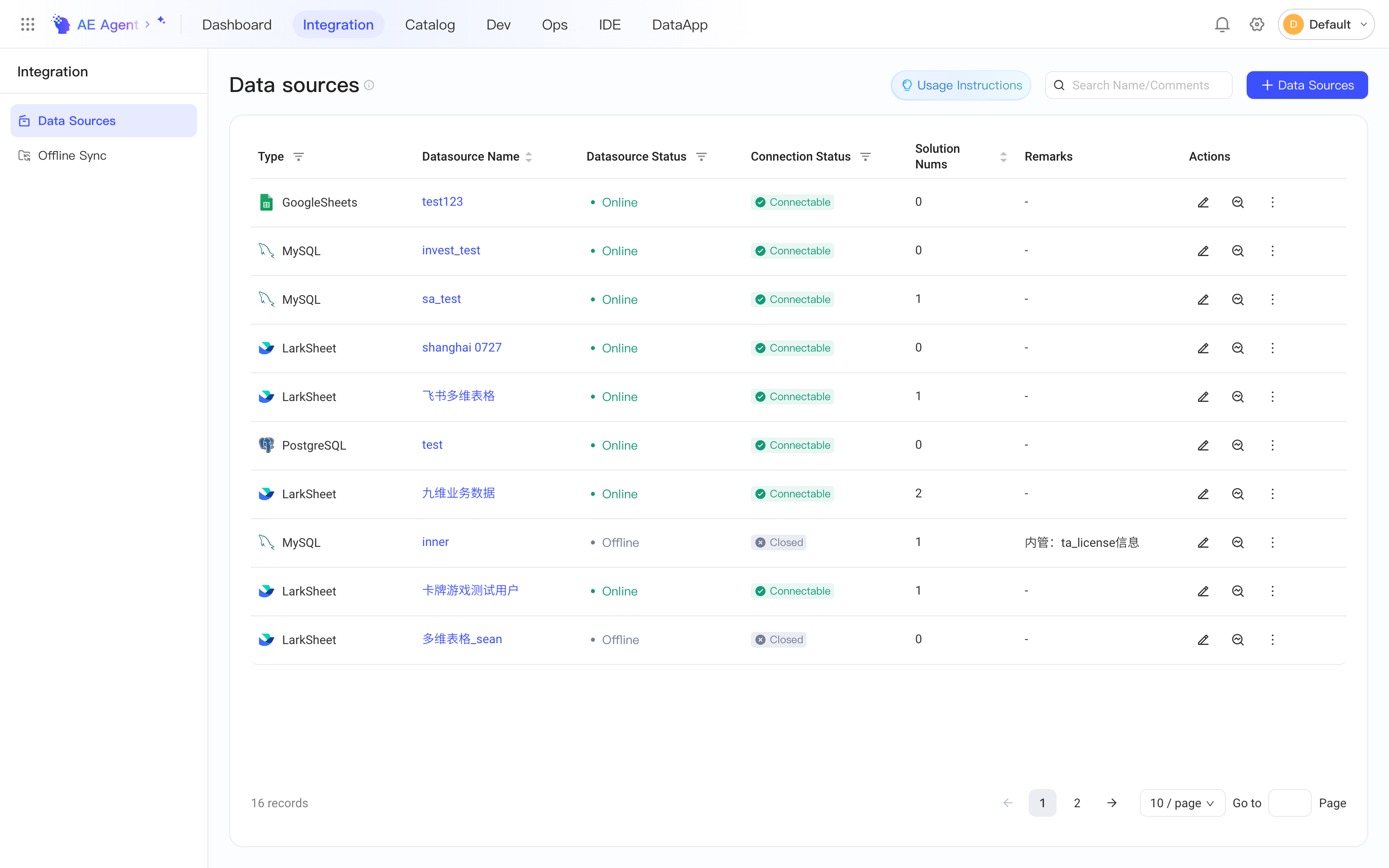This screenshot has height=868, width=1389.
Task: Click the AE Agent sparkle icon
Action: tap(161, 21)
